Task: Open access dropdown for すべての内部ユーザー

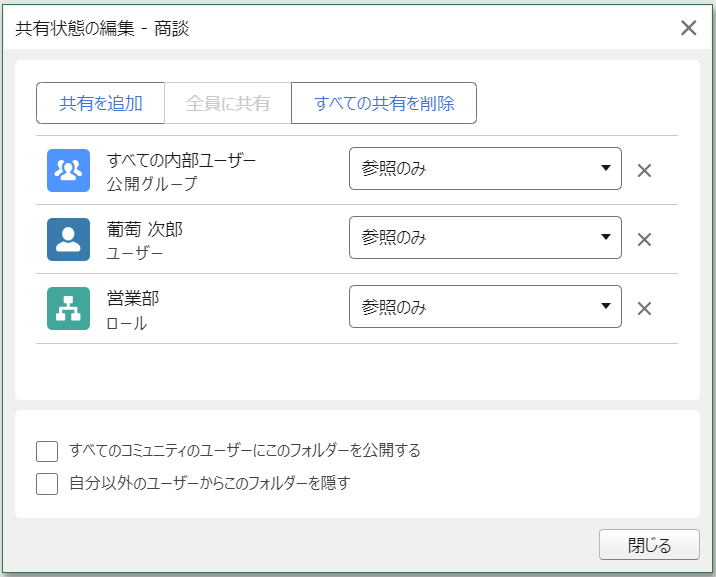Action: (485, 168)
